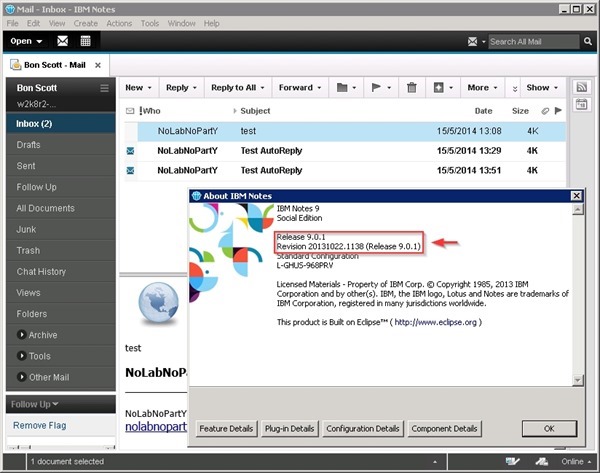600x473 pixels.
Task: Expand the Archive section in sidebar
Action: coord(22,334)
